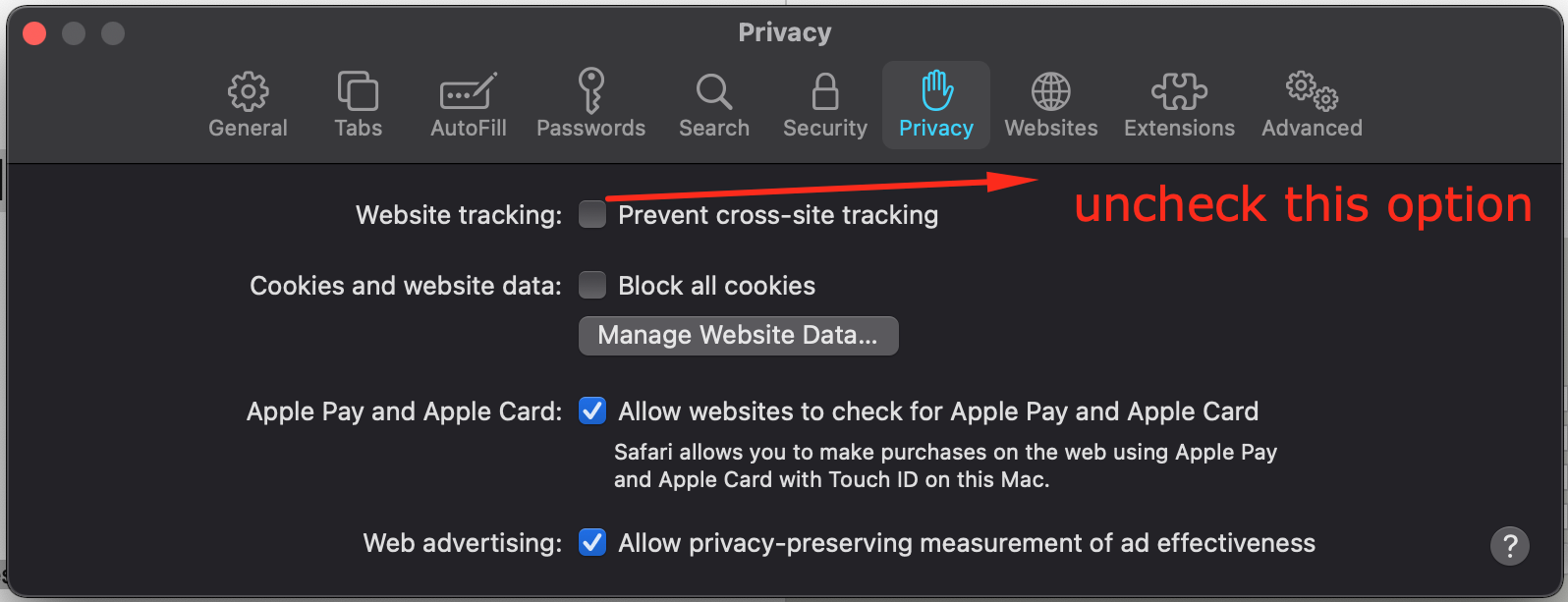Close the Privacy preferences window
The height and width of the screenshot is (602, 1568).
coord(34,32)
